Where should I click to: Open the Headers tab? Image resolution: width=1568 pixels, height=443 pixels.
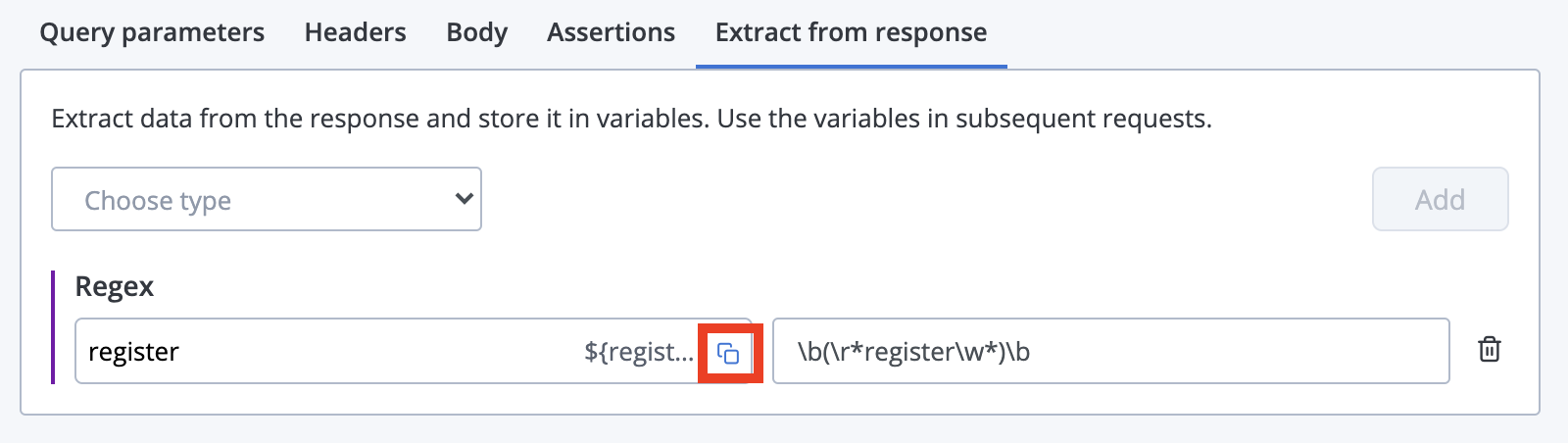(x=355, y=32)
